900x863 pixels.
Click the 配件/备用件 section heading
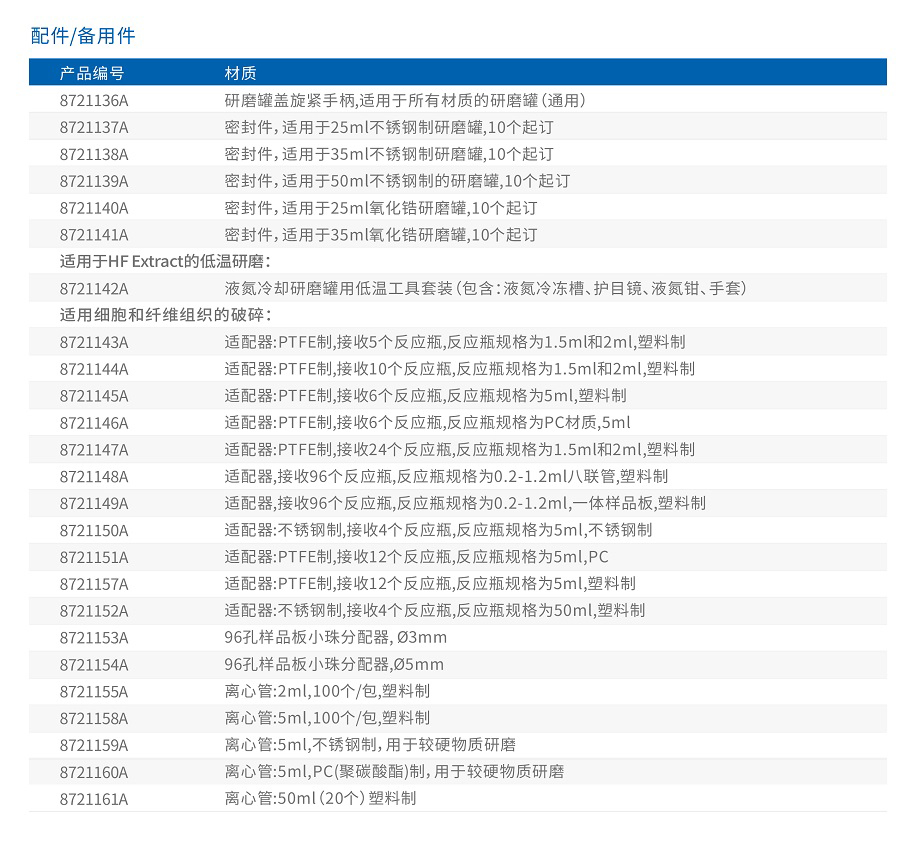point(83,36)
